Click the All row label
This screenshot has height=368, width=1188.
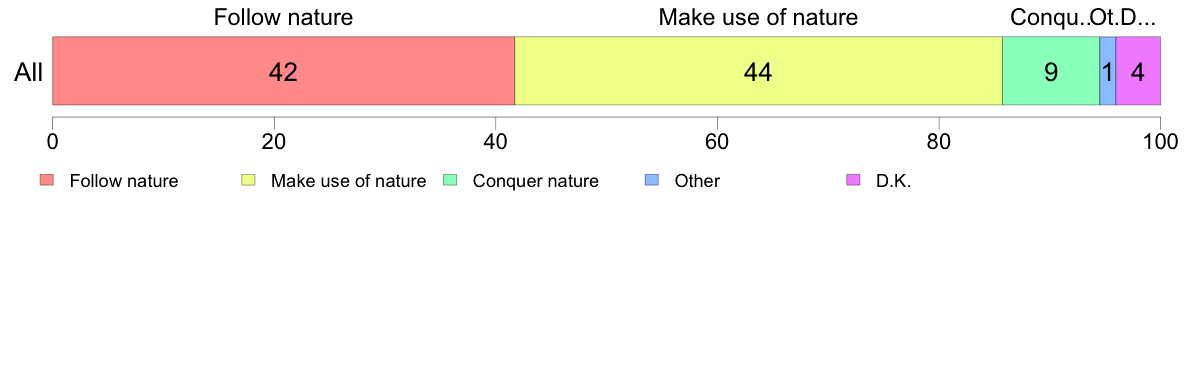[29, 72]
